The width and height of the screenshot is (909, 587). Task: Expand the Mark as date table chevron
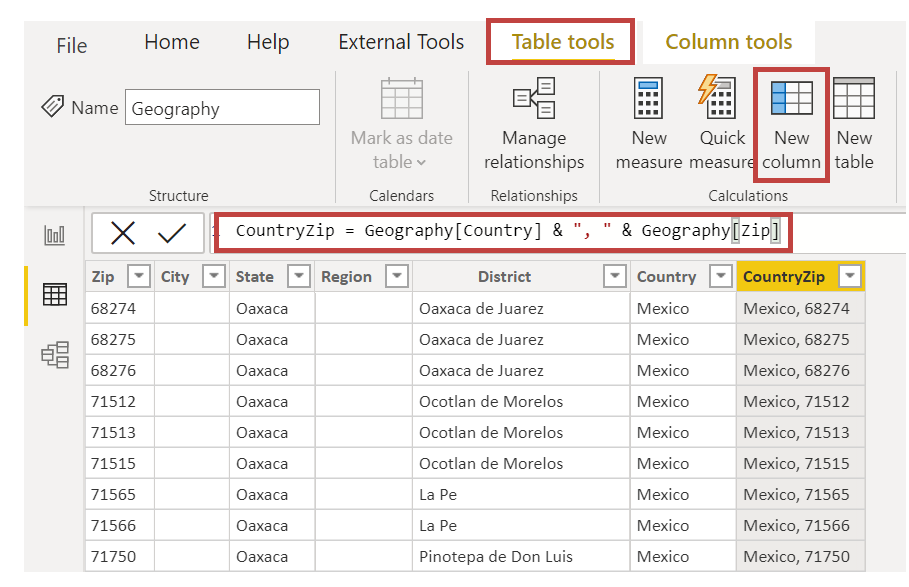coord(421,163)
